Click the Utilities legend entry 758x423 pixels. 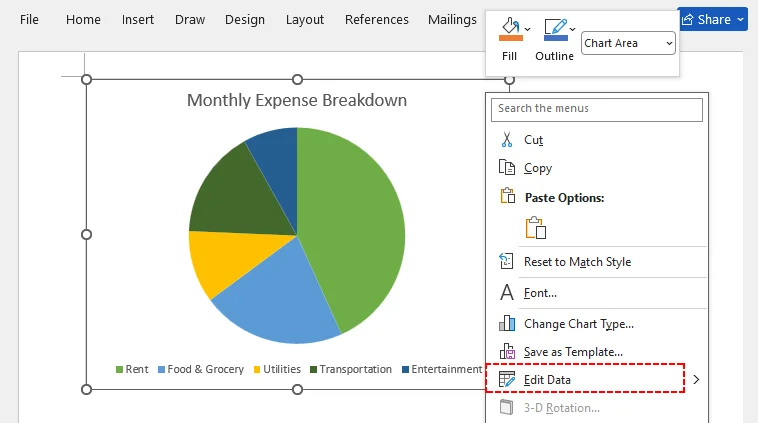point(277,369)
